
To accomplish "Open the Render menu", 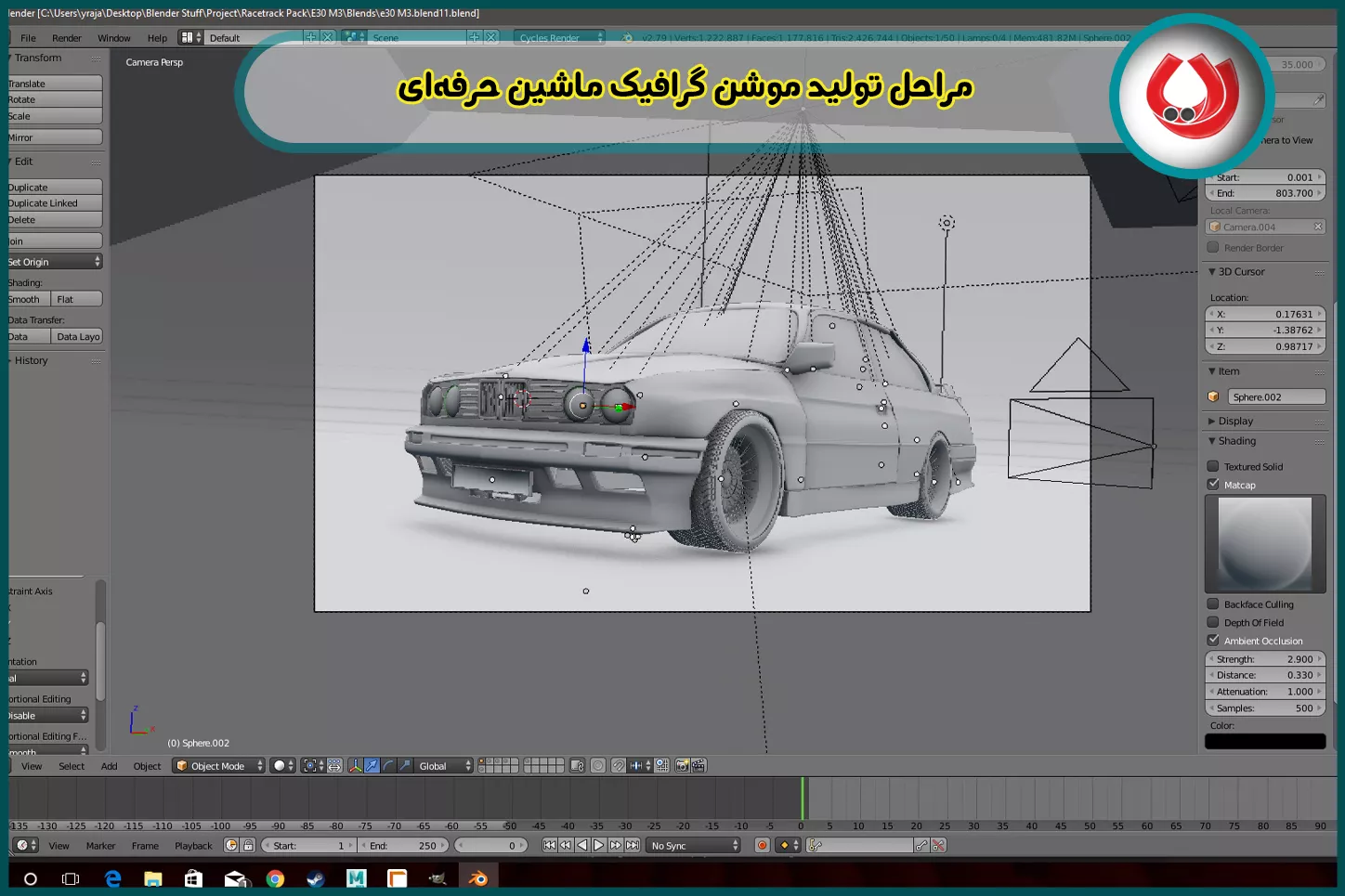I will [66, 38].
